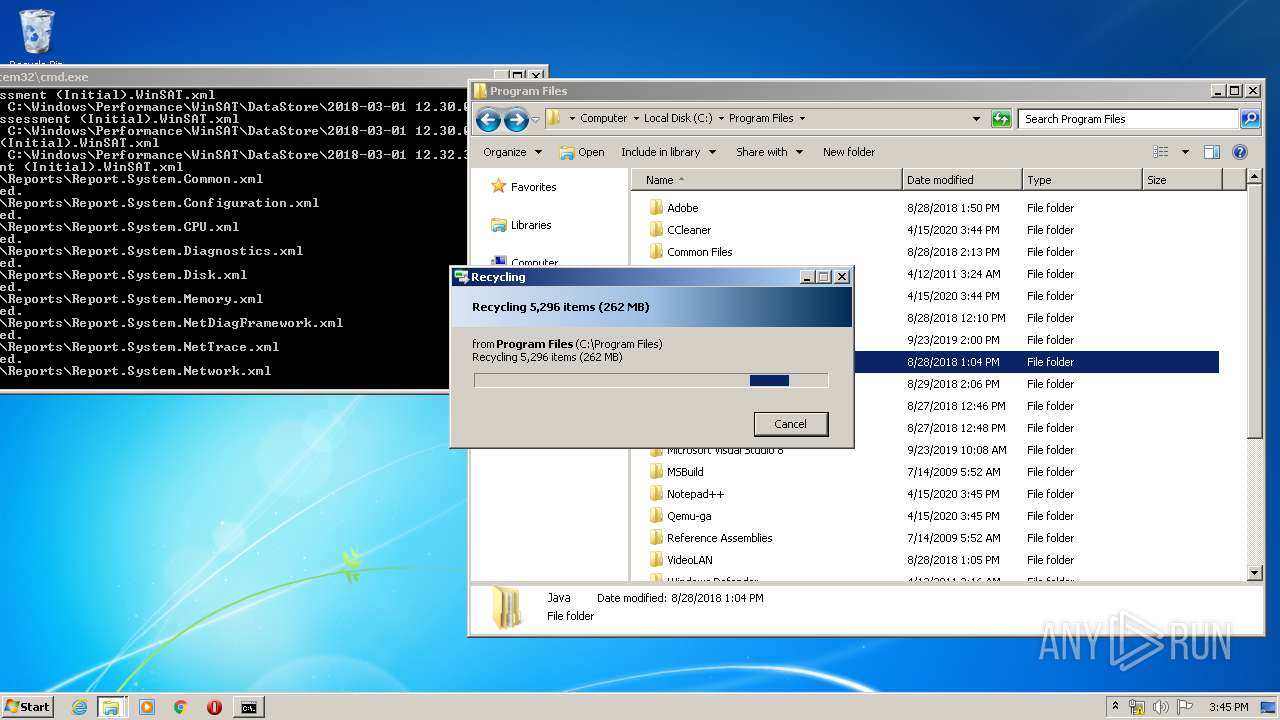
Task: Click the taskbar clock showing 3:45 PM
Action: [1228, 707]
